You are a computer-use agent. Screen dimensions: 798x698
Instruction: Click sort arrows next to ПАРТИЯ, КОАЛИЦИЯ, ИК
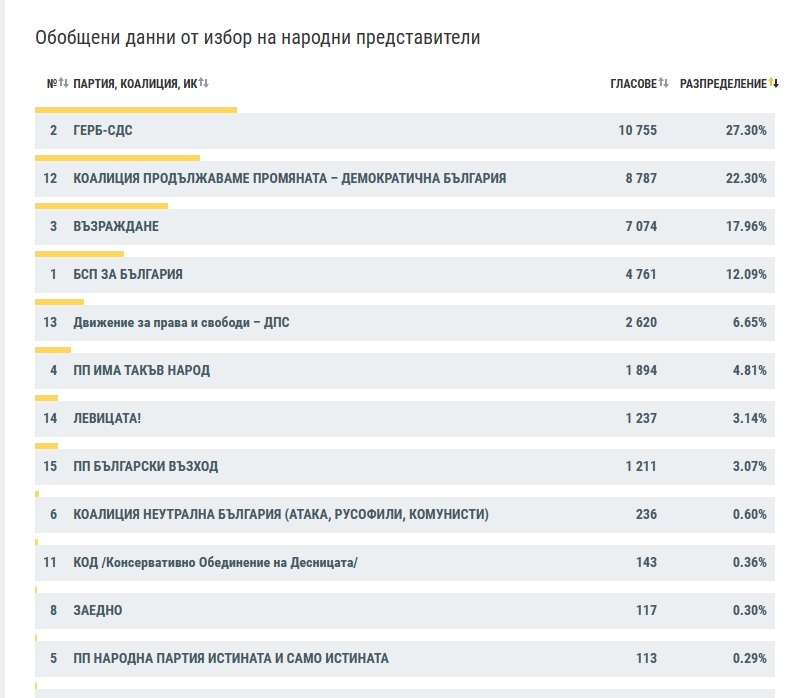(203, 83)
